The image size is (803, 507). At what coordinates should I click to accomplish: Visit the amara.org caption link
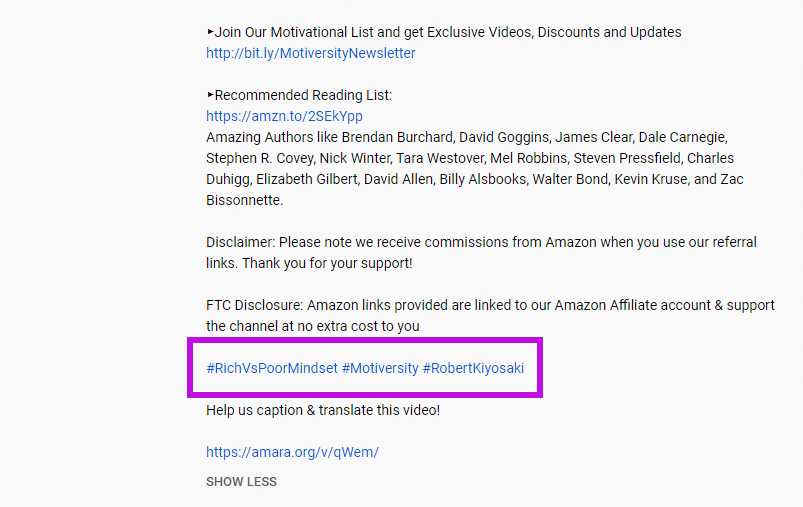[292, 452]
